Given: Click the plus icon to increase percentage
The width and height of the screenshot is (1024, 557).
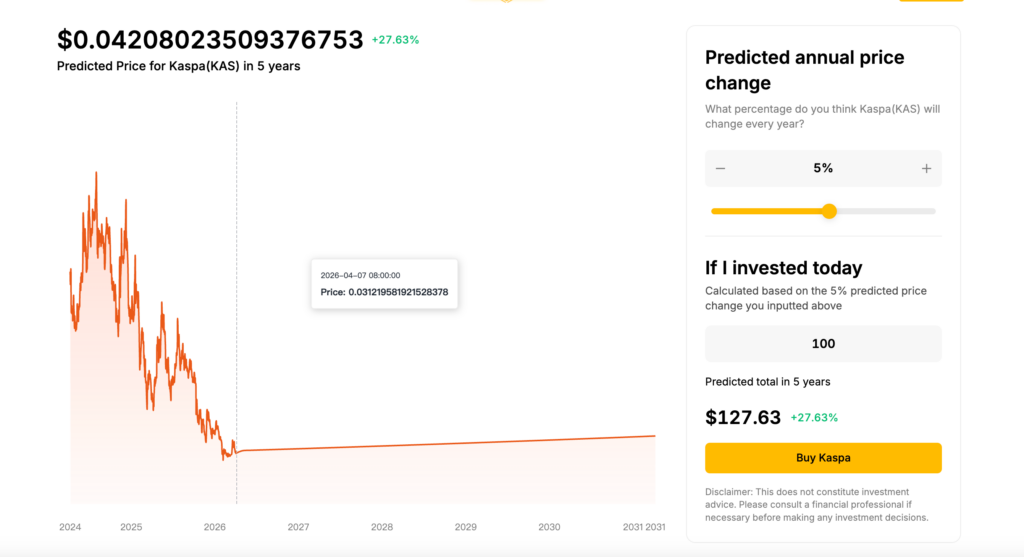Looking at the screenshot, I should pyautogui.click(x=926, y=169).
